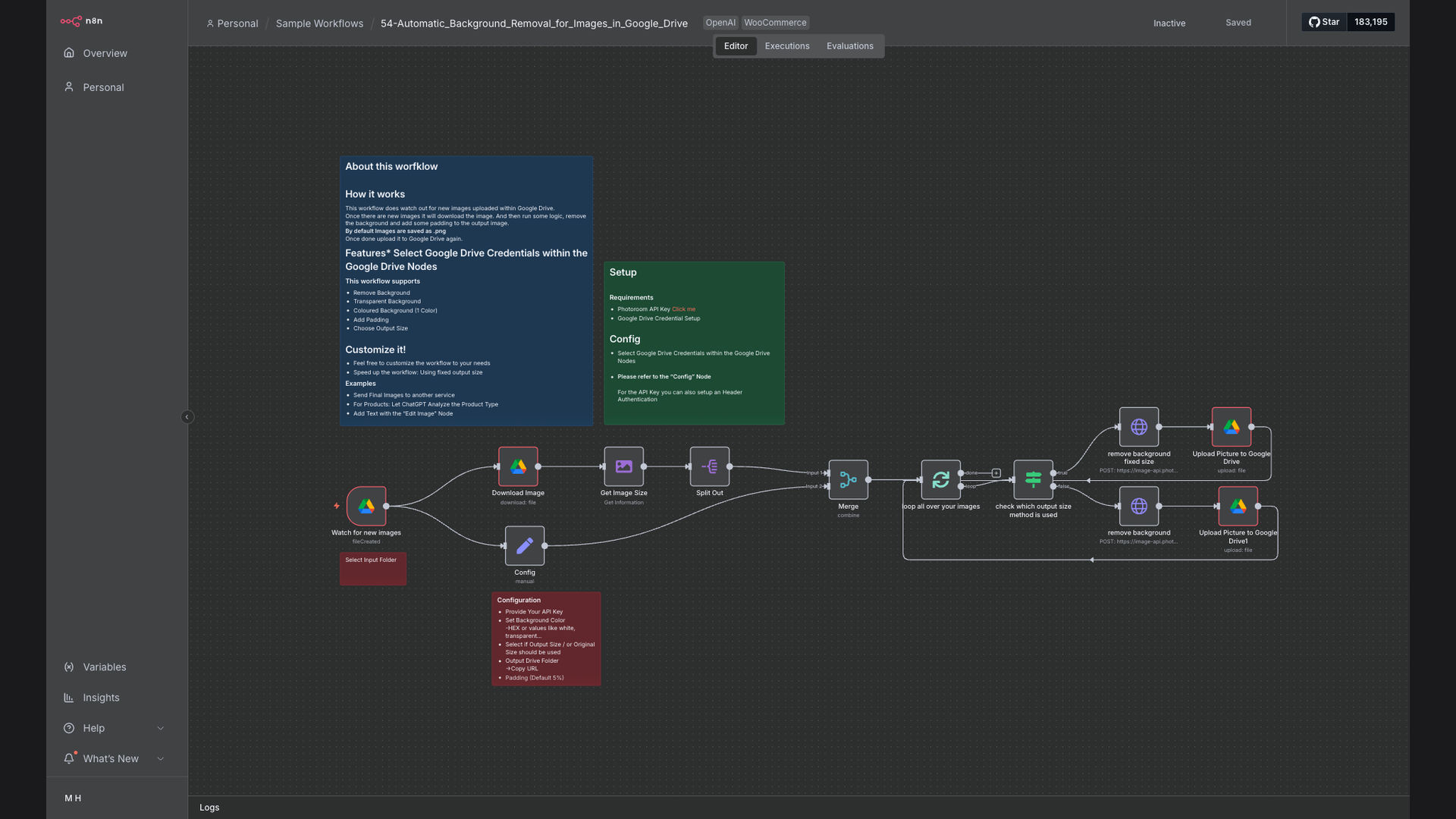Click the Saved status text
Screen dimensions: 1456x819
tap(1238, 23)
